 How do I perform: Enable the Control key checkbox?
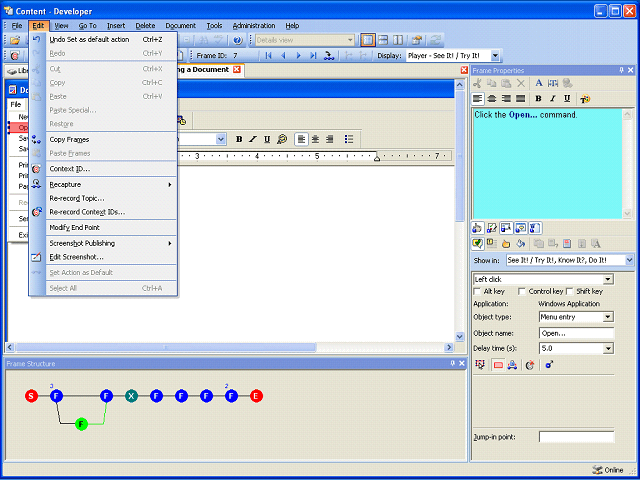[x=522, y=291]
